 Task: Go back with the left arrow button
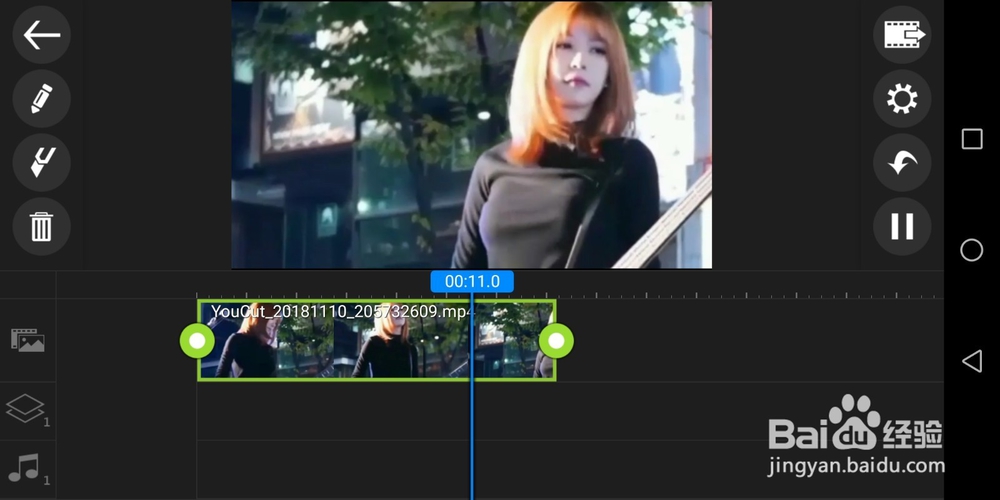41,34
